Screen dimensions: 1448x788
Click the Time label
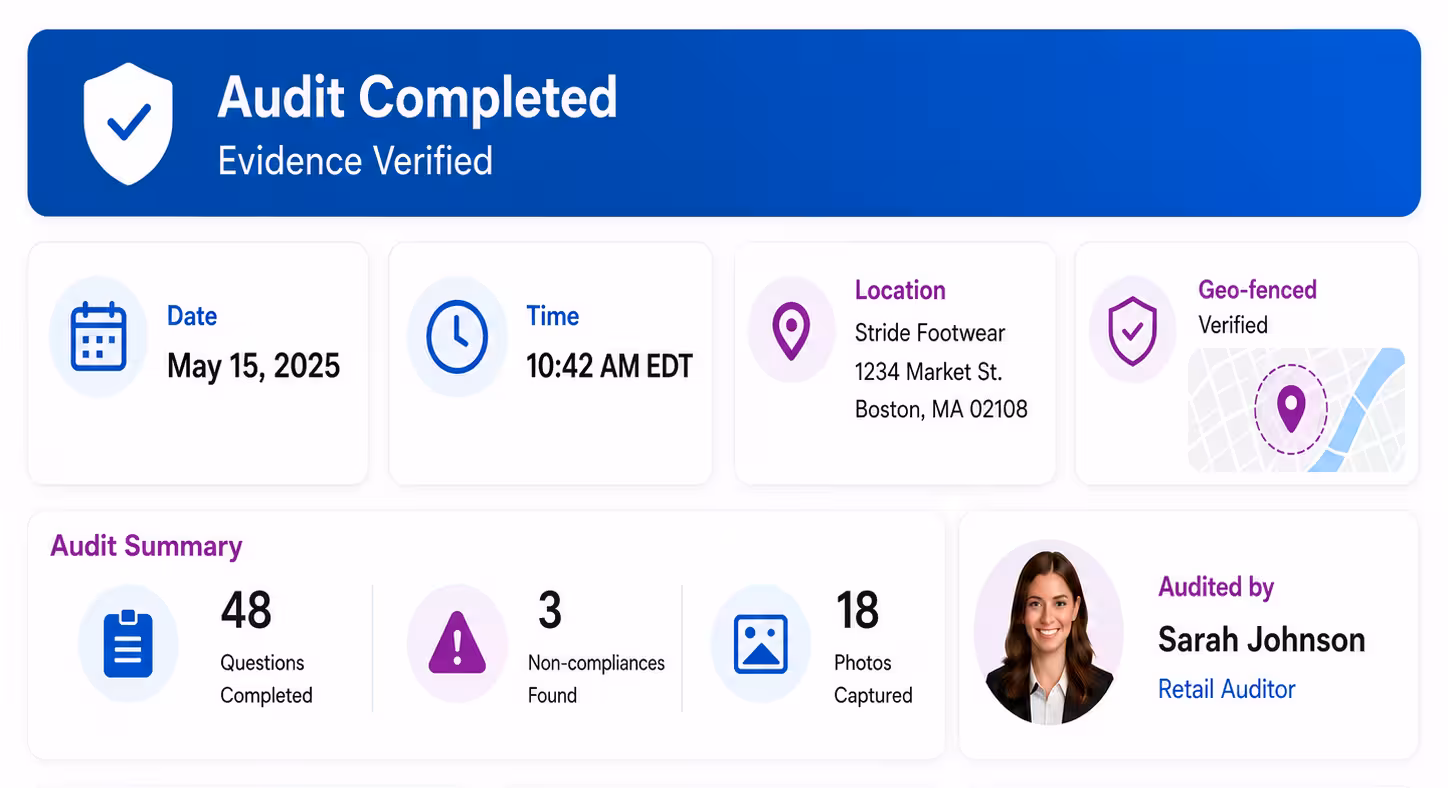[553, 316]
